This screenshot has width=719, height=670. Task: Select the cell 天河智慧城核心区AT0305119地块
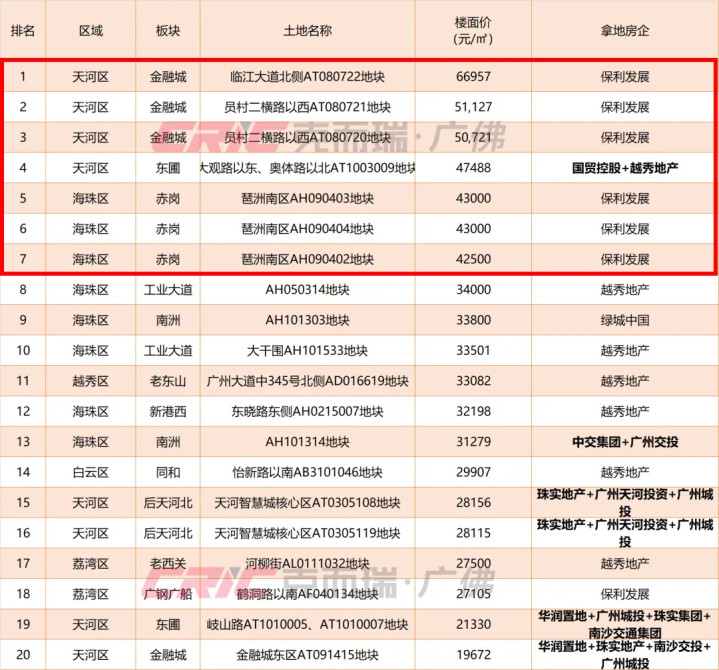tap(307, 533)
